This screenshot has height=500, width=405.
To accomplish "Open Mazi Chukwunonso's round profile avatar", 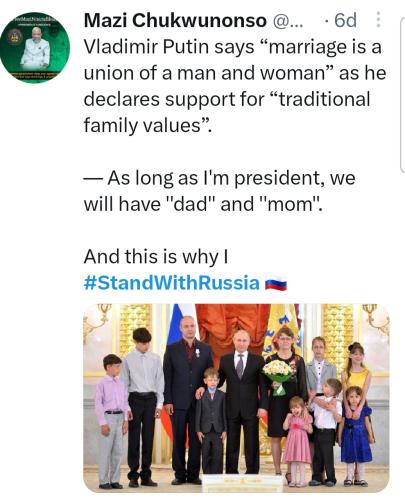I will pos(35,48).
